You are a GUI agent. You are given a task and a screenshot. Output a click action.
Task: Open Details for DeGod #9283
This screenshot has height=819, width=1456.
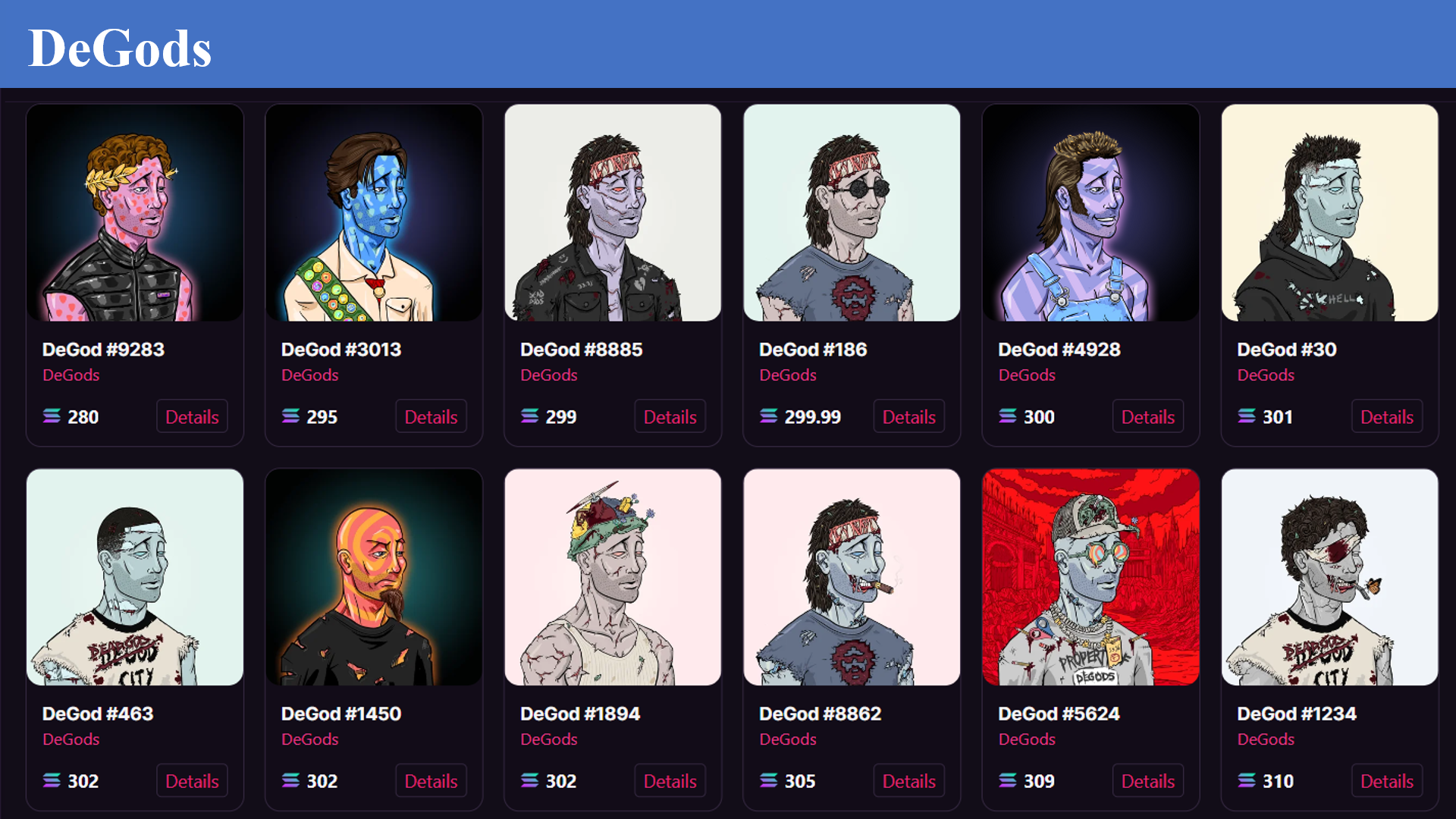coord(192,416)
